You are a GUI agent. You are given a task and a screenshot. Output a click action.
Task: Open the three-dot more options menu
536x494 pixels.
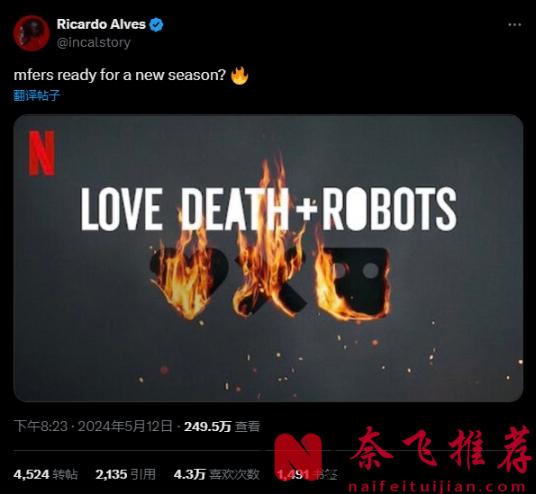tap(514, 25)
